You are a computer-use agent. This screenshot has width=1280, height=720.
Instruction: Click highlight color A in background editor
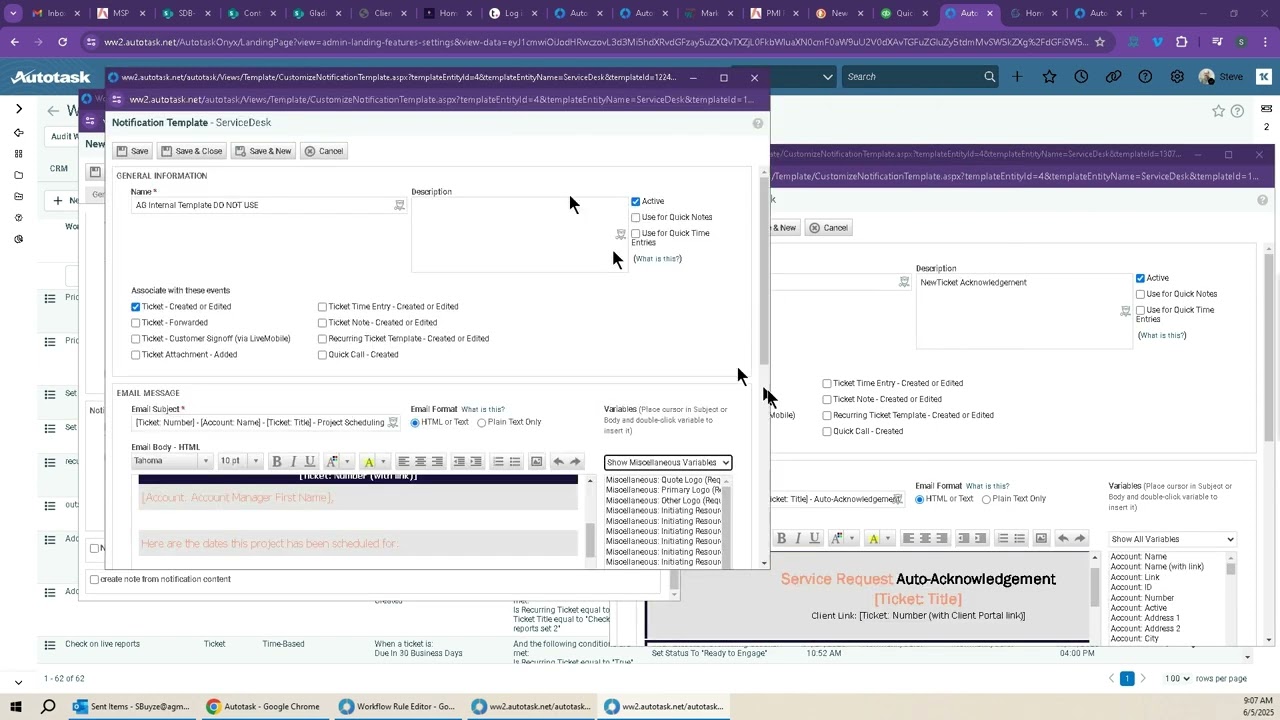click(x=874, y=538)
